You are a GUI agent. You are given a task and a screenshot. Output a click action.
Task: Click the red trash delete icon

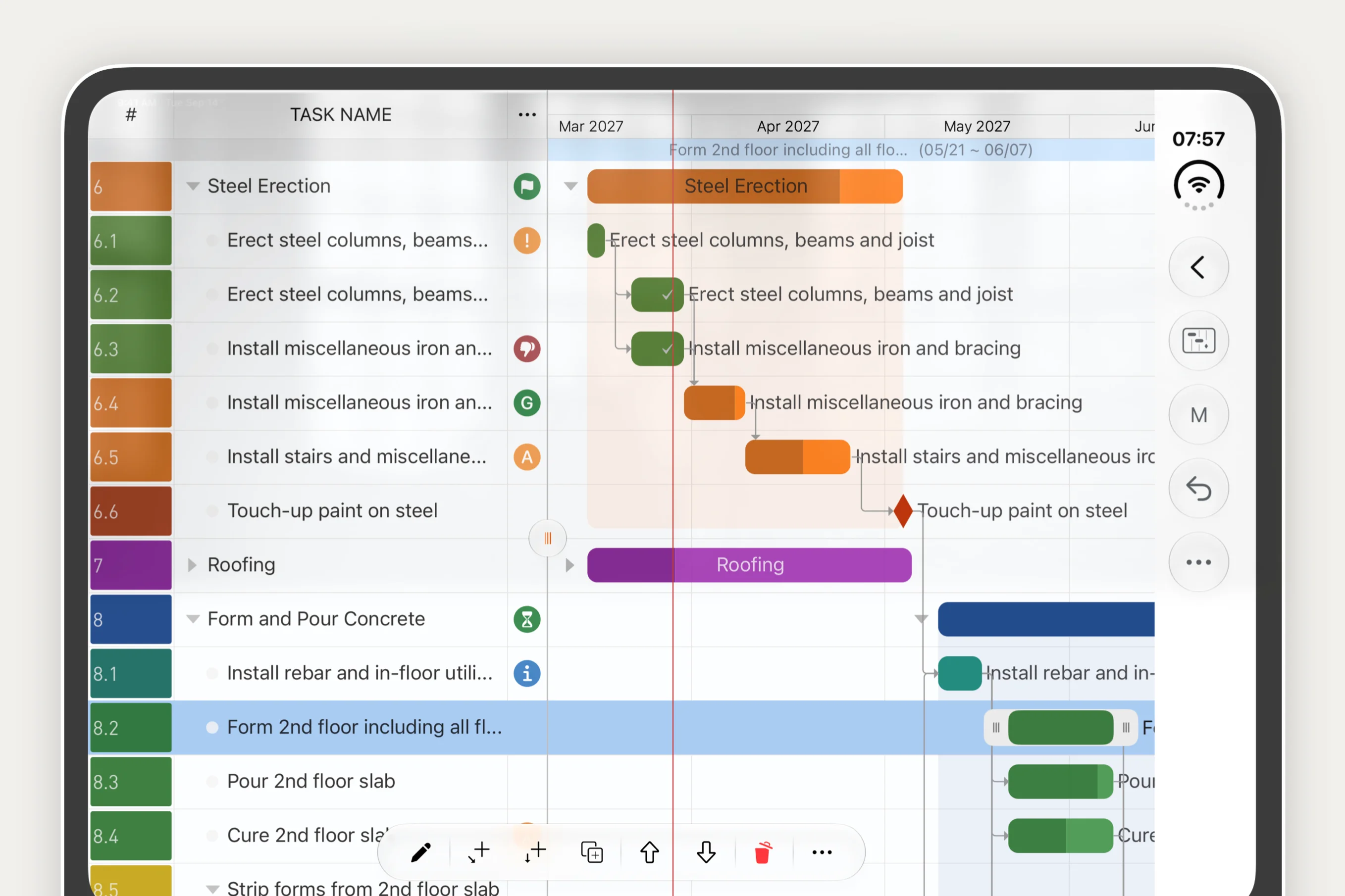coord(763,852)
